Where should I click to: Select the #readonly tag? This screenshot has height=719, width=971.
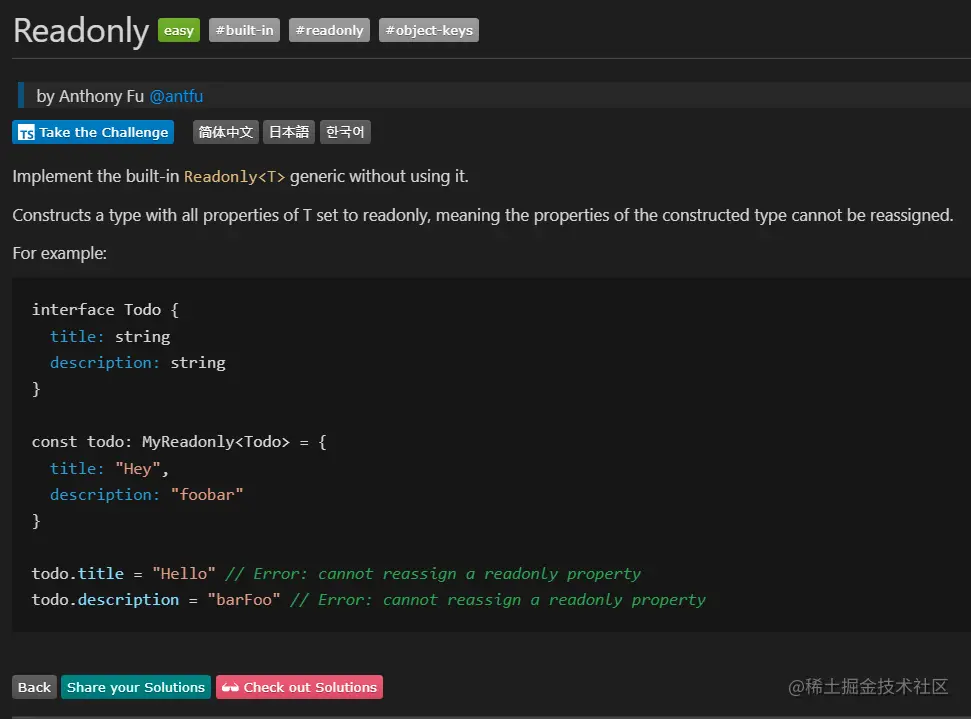(x=329, y=30)
